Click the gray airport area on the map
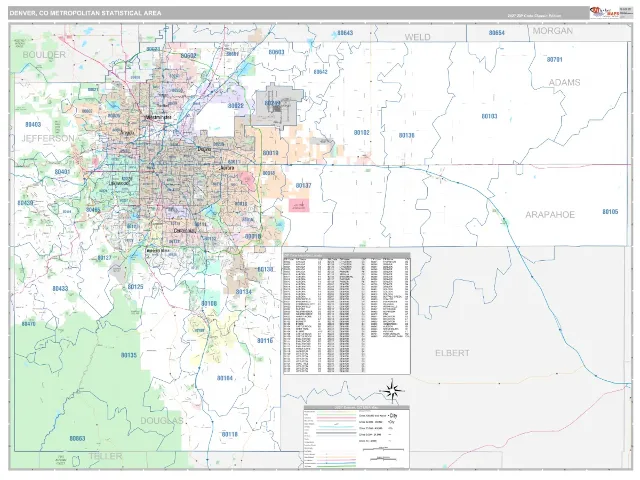 [279, 105]
